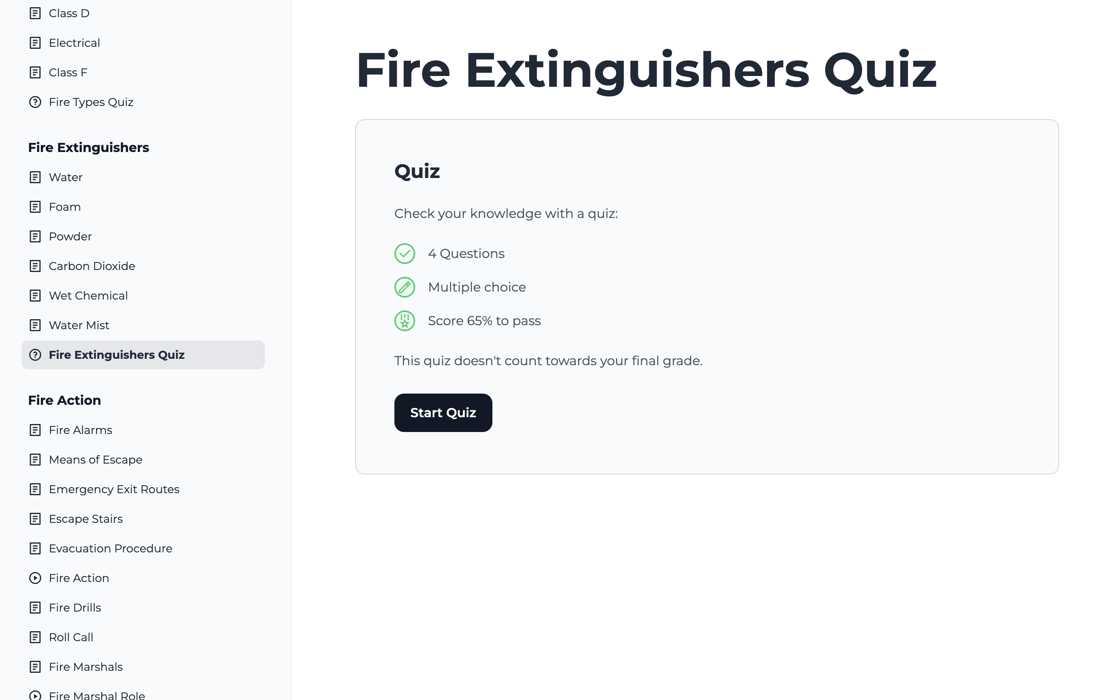Click the question mark icon on Fire Extinguishers Quiz

click(36, 354)
